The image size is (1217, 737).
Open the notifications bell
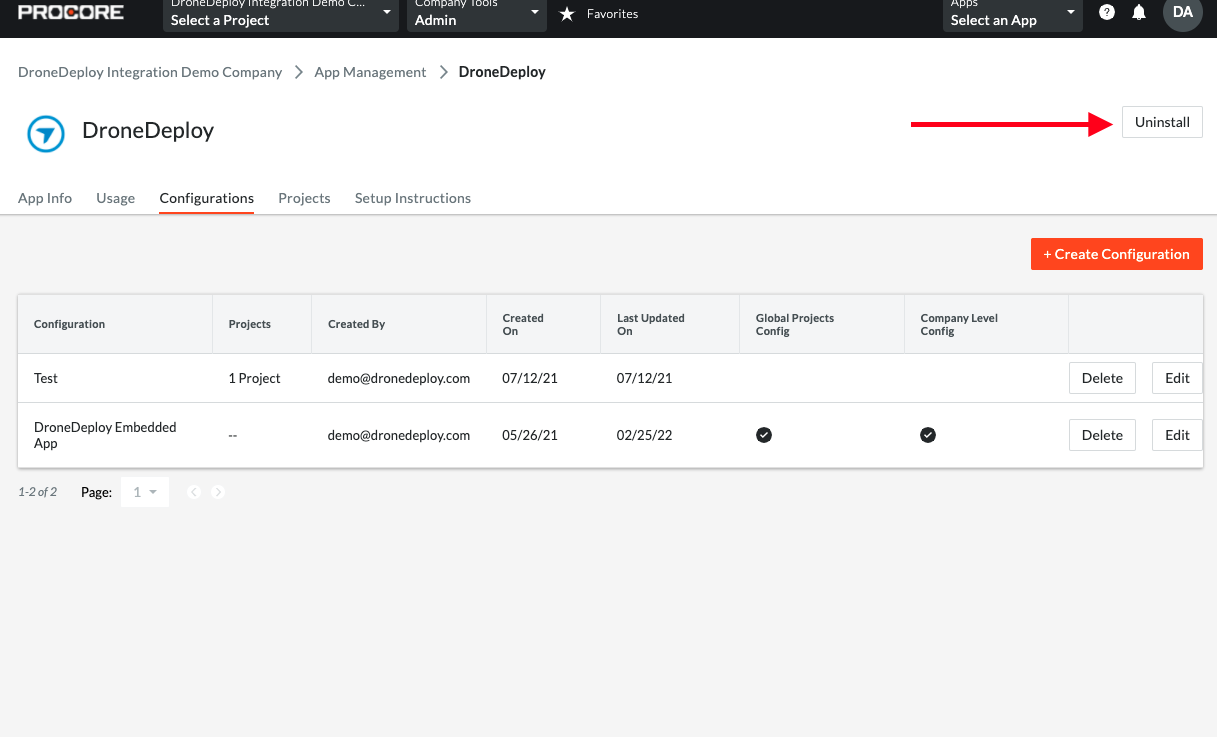coord(1140,12)
